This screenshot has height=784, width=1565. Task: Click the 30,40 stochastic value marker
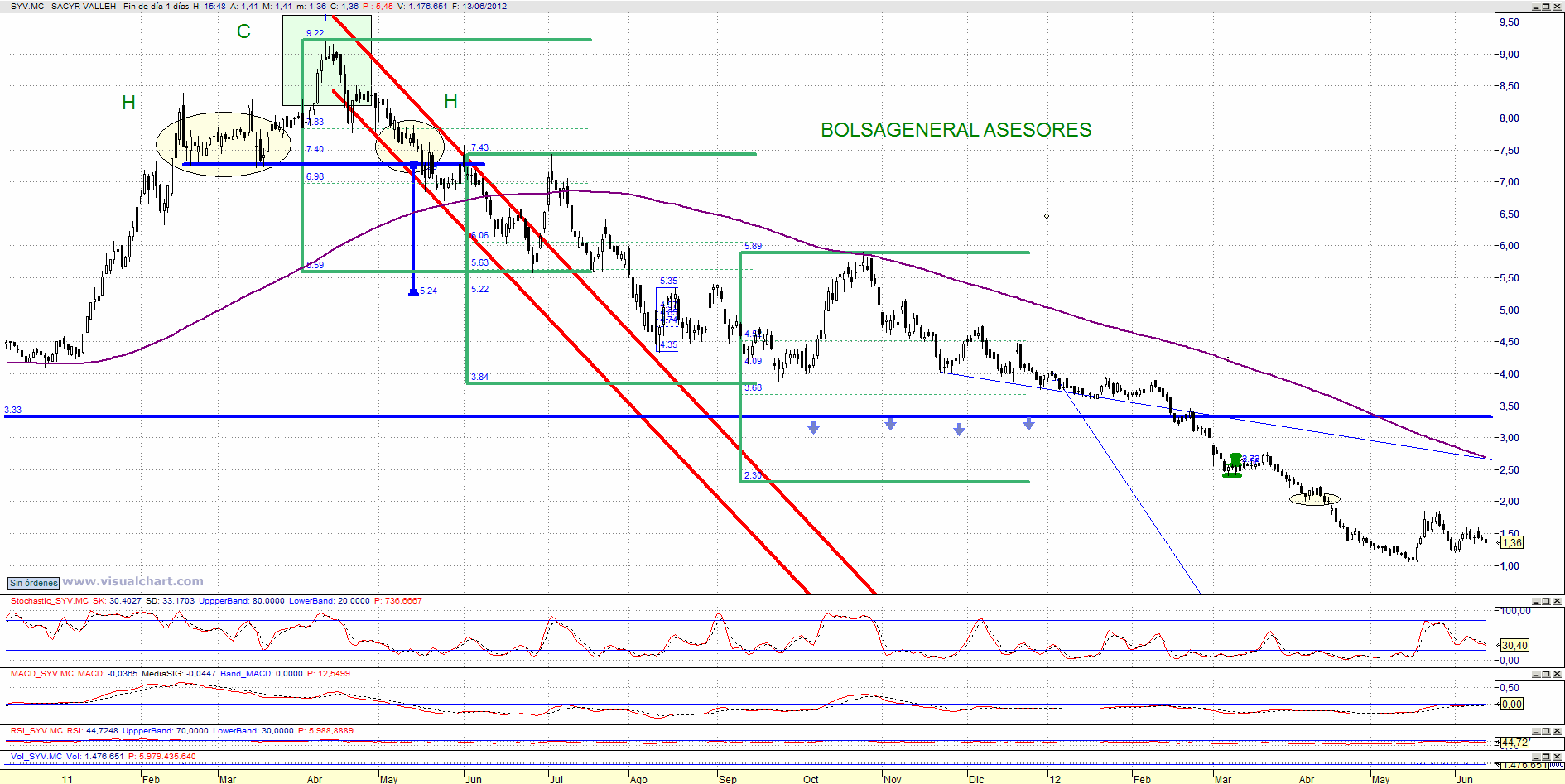tap(1514, 645)
